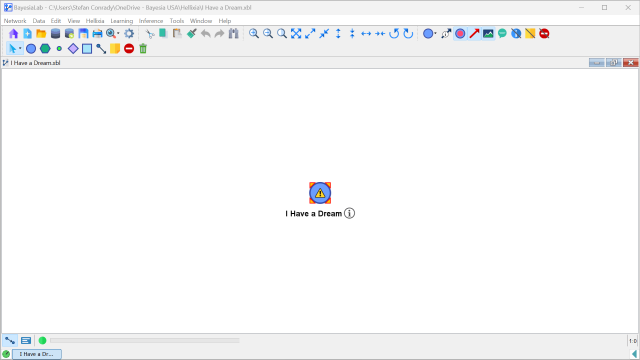Viewport: 640px width, 360px height.
Task: Click the plain magnifier default zoom icon
Action: (282, 33)
